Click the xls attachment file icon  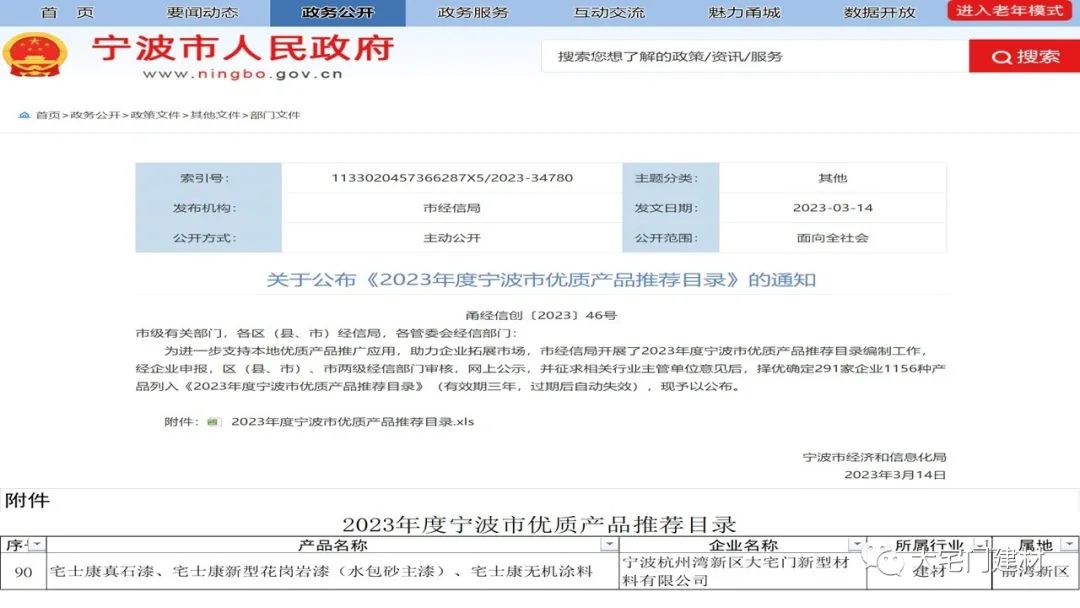pos(212,422)
